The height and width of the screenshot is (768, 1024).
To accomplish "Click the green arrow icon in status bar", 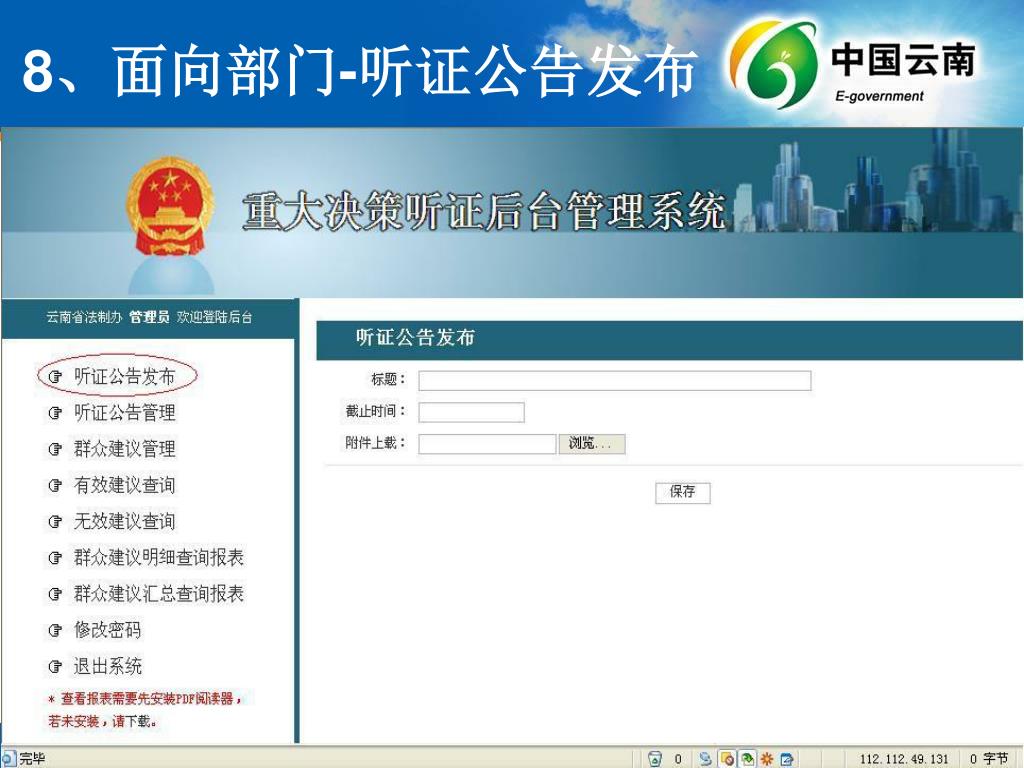I will pos(746,759).
